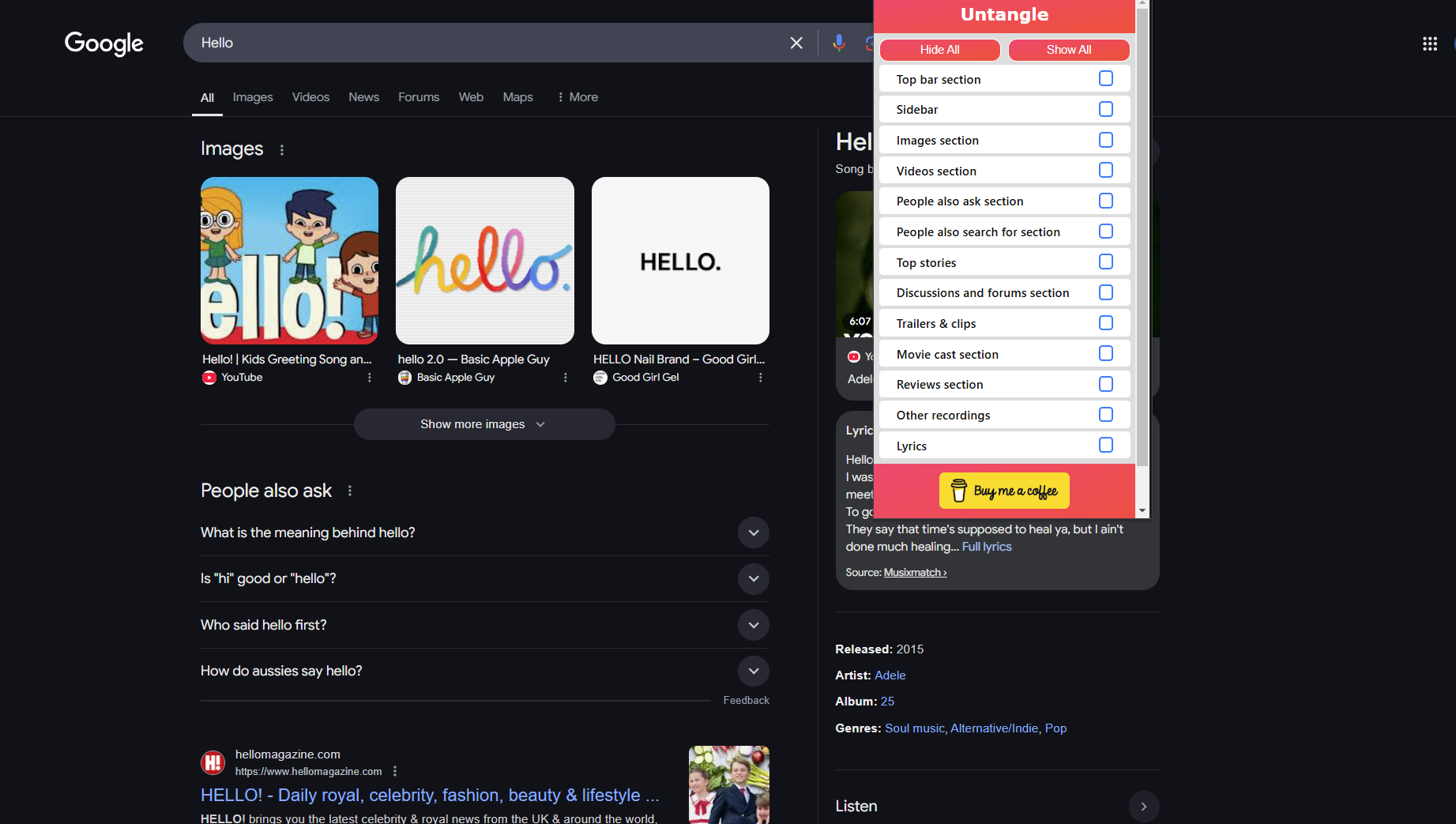This screenshot has width=1456, height=824.
Task: Click YouTube source icon under kids image
Action: tap(209, 378)
